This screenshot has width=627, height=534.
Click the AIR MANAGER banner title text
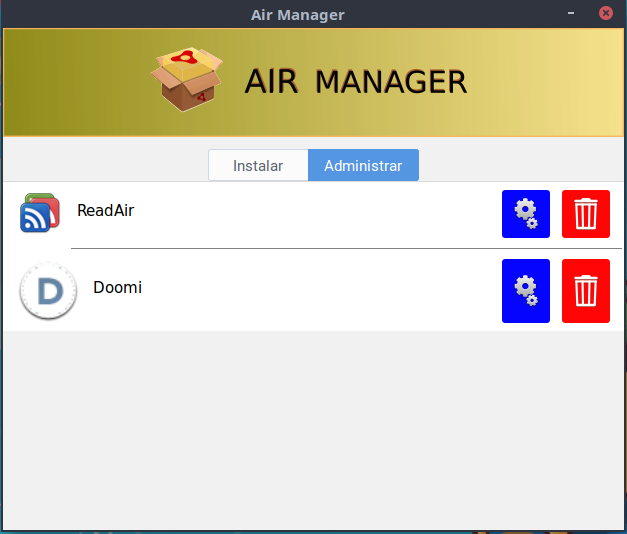pos(355,82)
